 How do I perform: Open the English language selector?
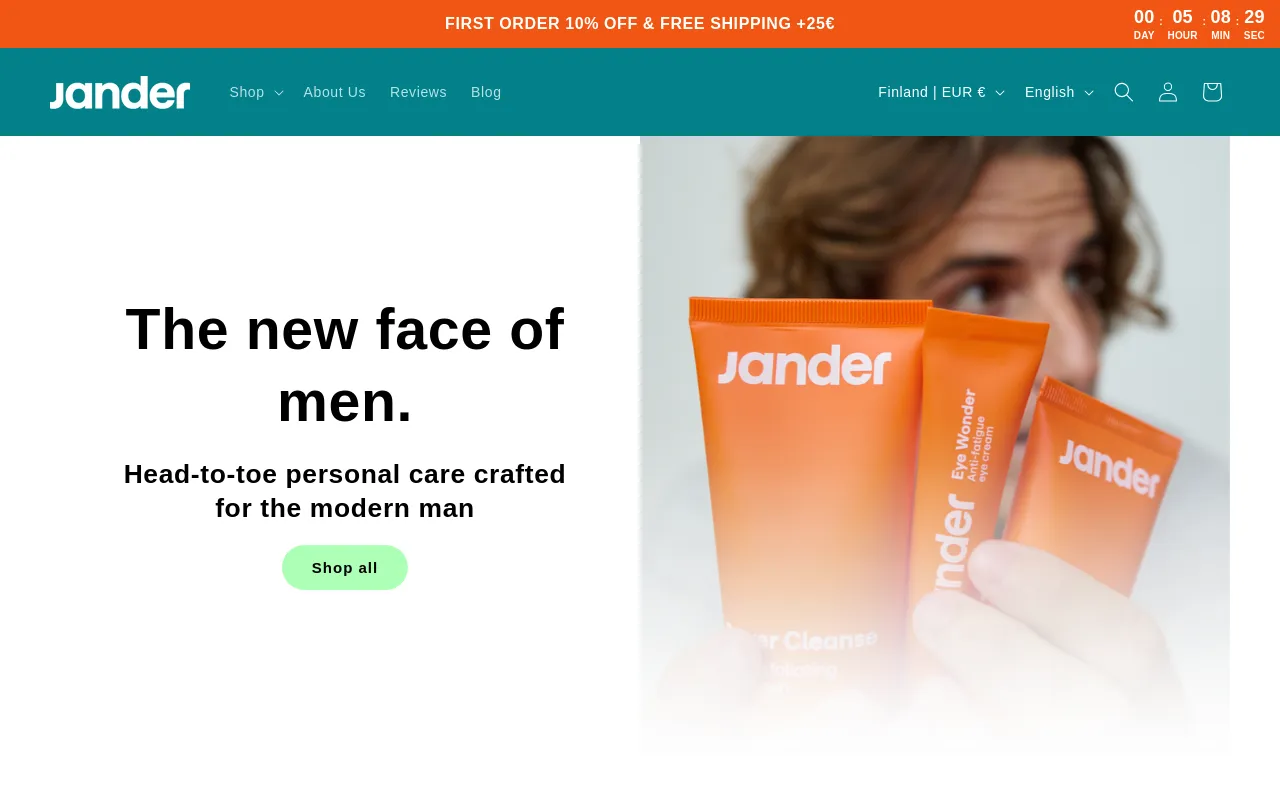click(x=1059, y=92)
